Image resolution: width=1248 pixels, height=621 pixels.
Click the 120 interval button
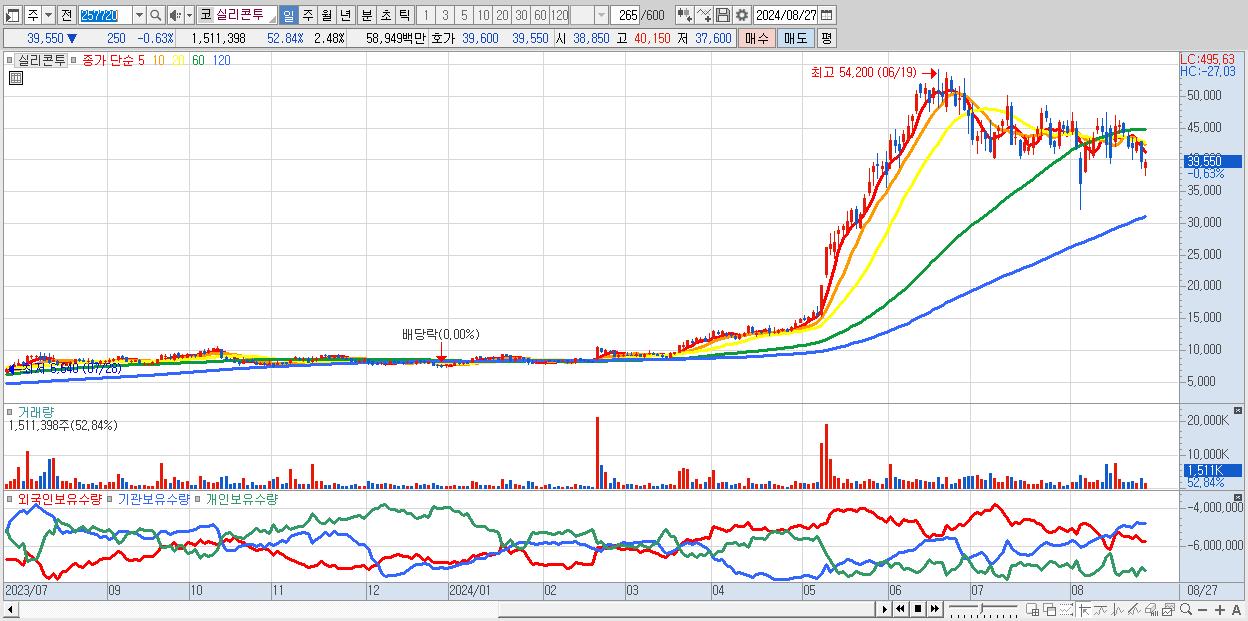tap(560, 15)
